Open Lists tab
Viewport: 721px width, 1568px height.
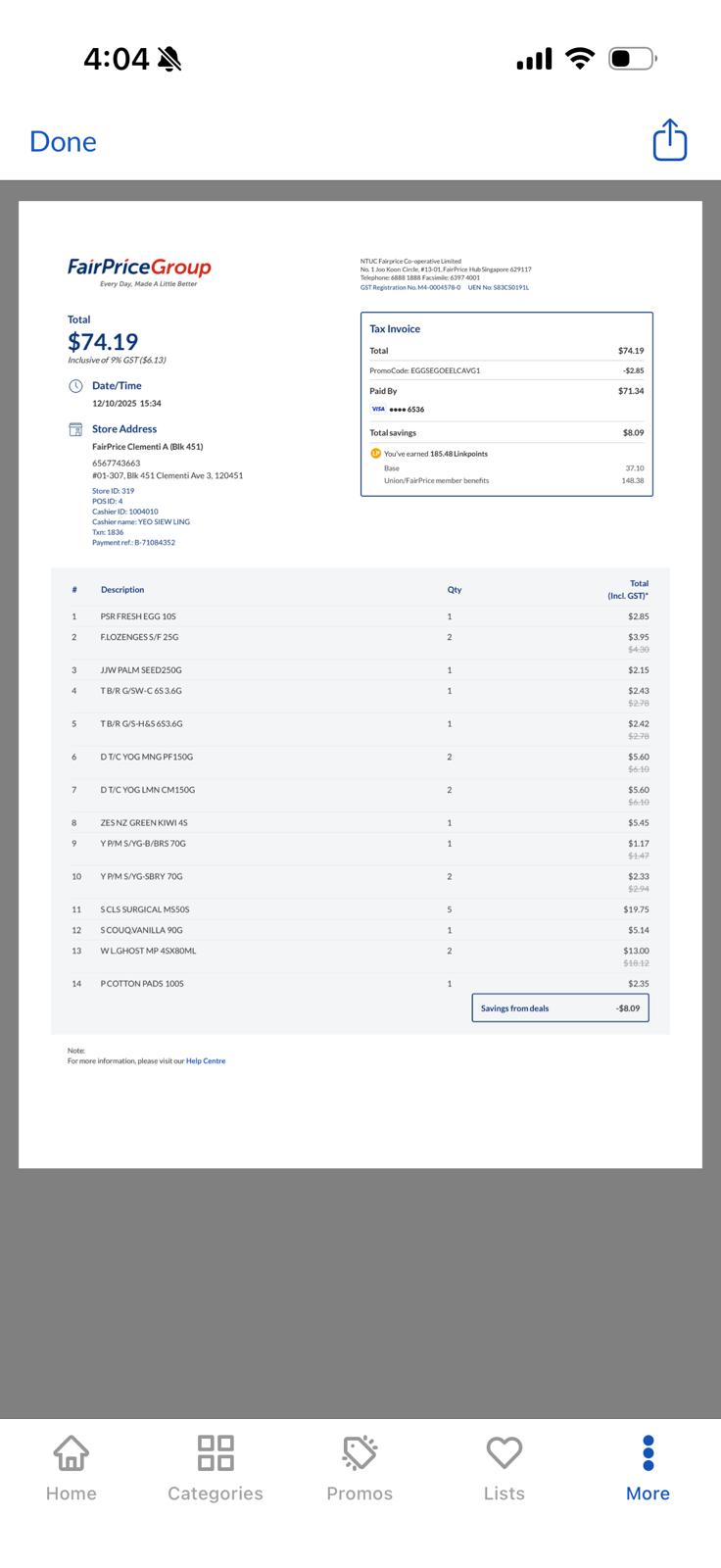tap(505, 1468)
